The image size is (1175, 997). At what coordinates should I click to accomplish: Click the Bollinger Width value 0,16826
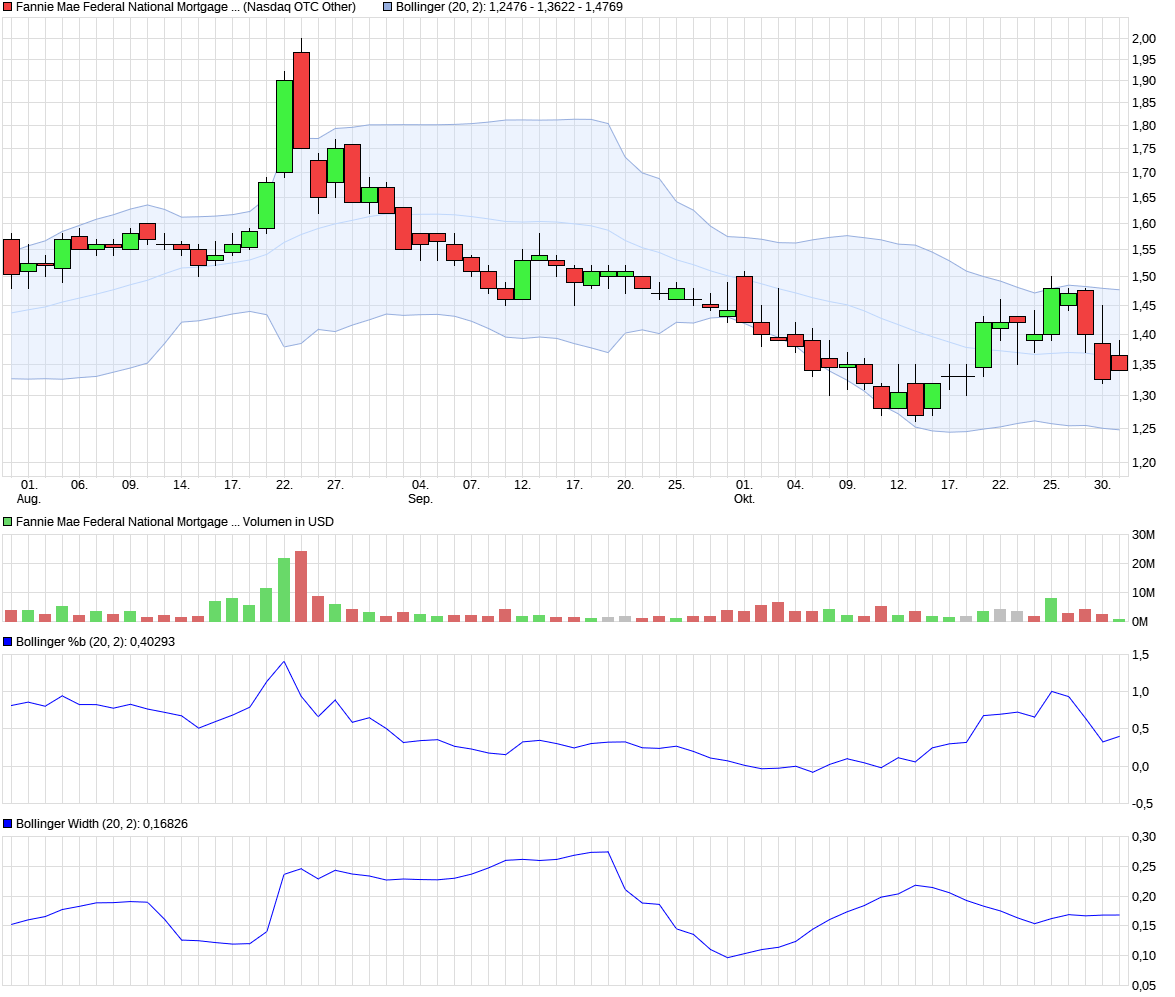[x=165, y=824]
